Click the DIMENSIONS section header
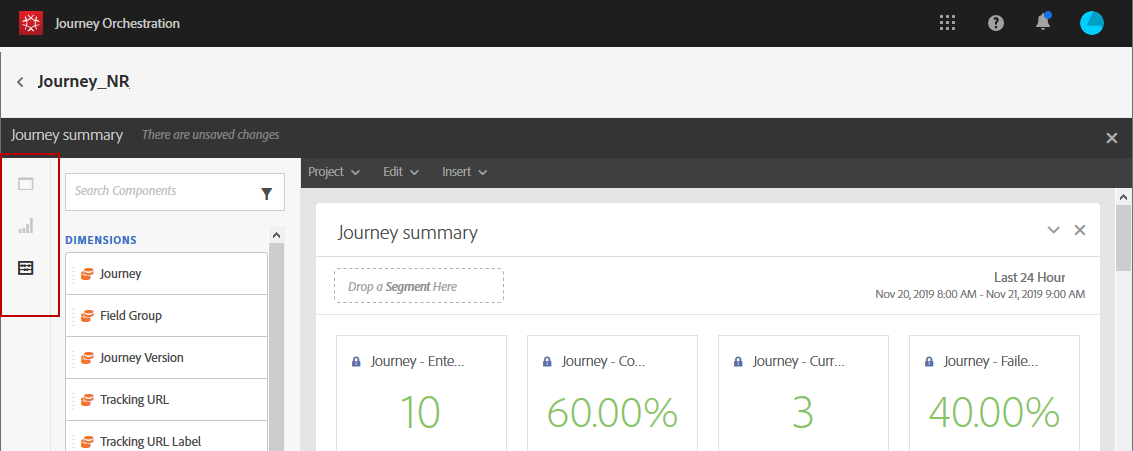Viewport: 1133px width, 451px height. (x=101, y=240)
